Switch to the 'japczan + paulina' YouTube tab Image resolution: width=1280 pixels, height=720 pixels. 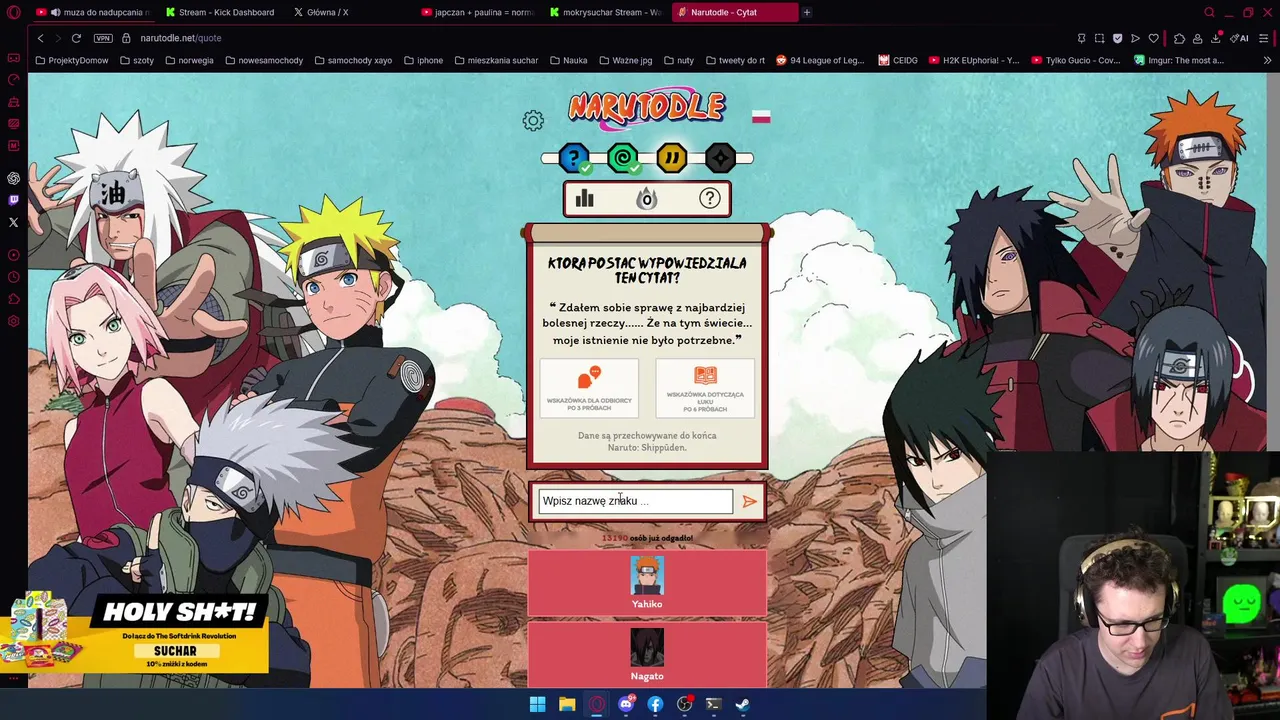[478, 12]
